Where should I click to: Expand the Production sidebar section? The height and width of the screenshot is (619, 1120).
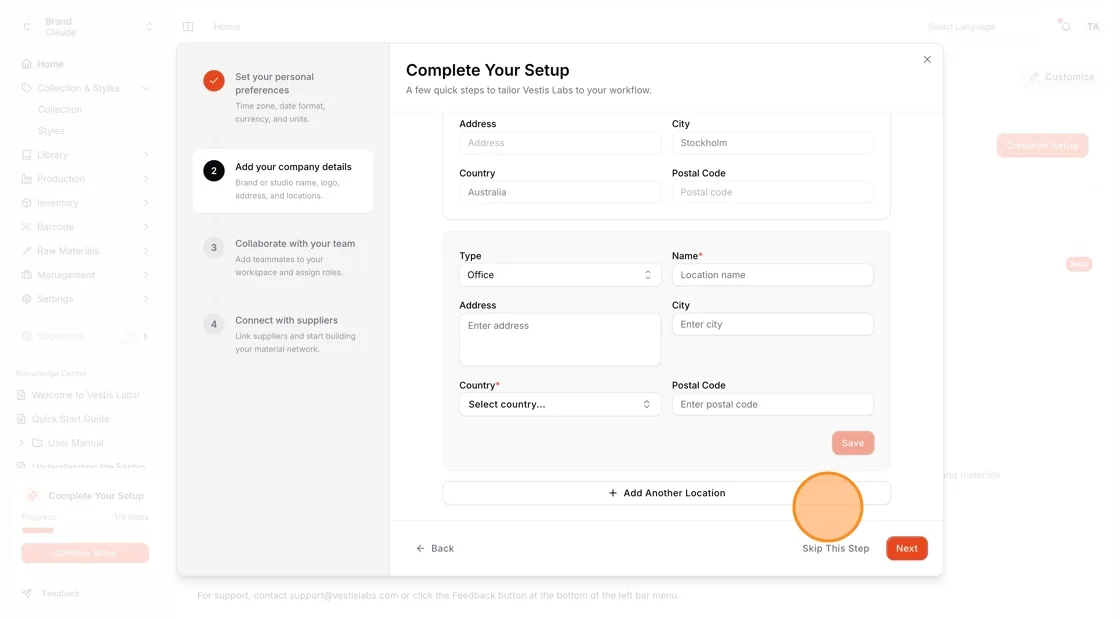tap(146, 179)
